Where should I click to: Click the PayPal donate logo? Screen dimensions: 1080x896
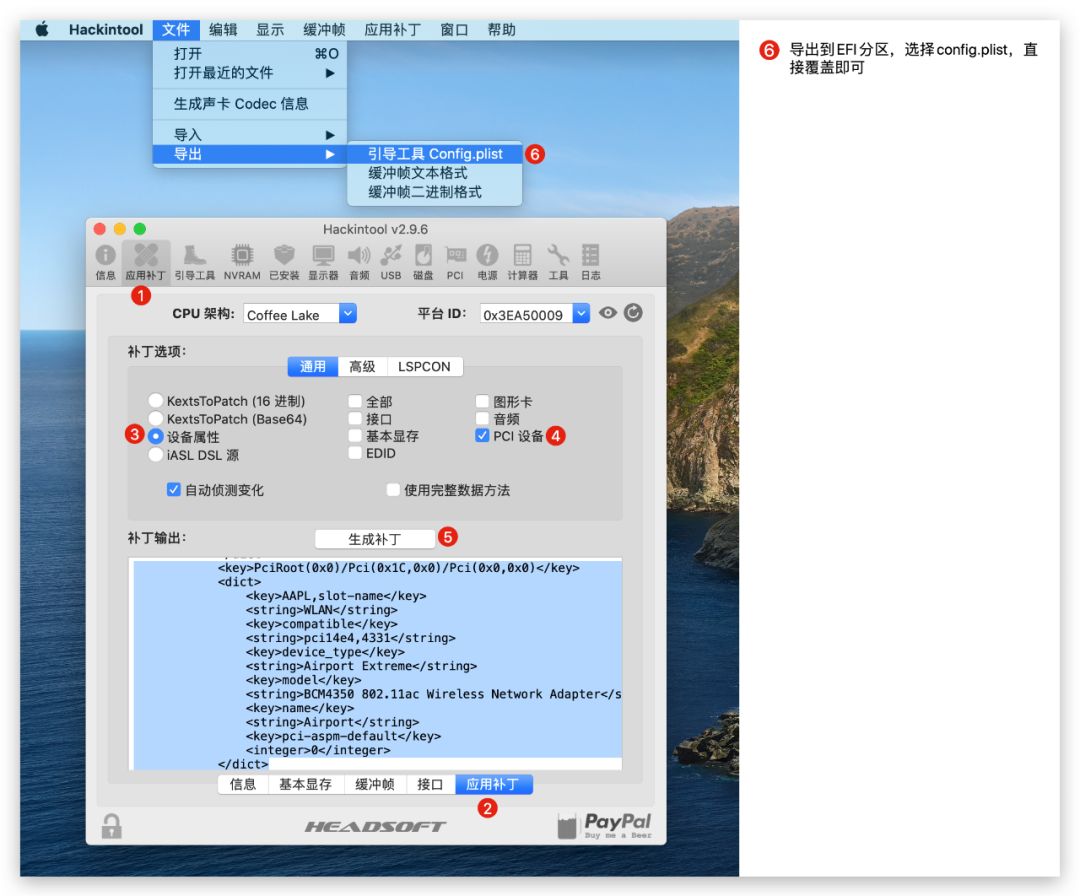click(x=604, y=824)
